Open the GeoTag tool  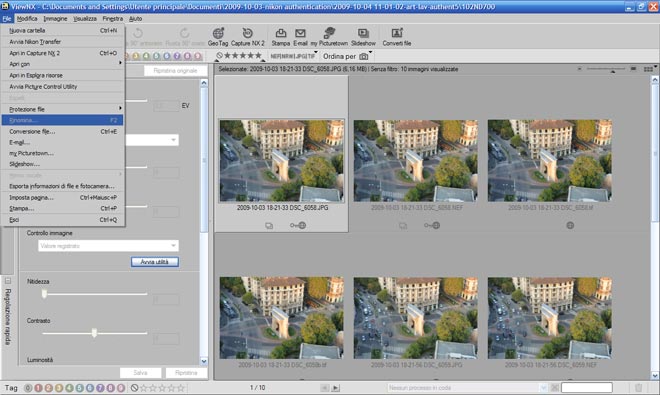click(218, 37)
